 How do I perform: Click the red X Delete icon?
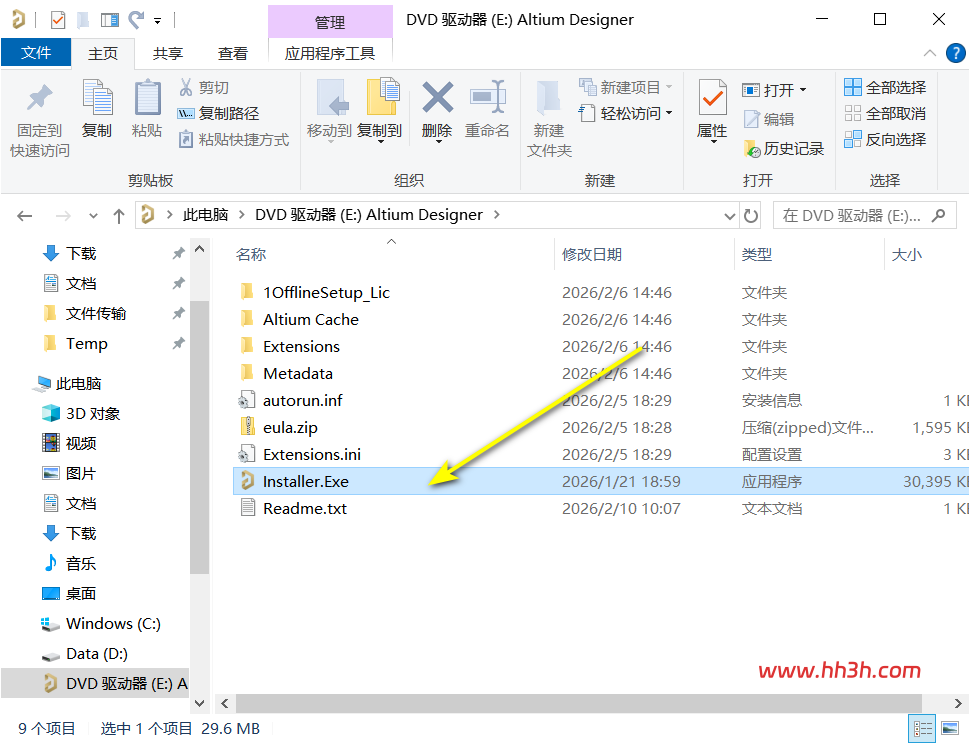tap(437, 98)
